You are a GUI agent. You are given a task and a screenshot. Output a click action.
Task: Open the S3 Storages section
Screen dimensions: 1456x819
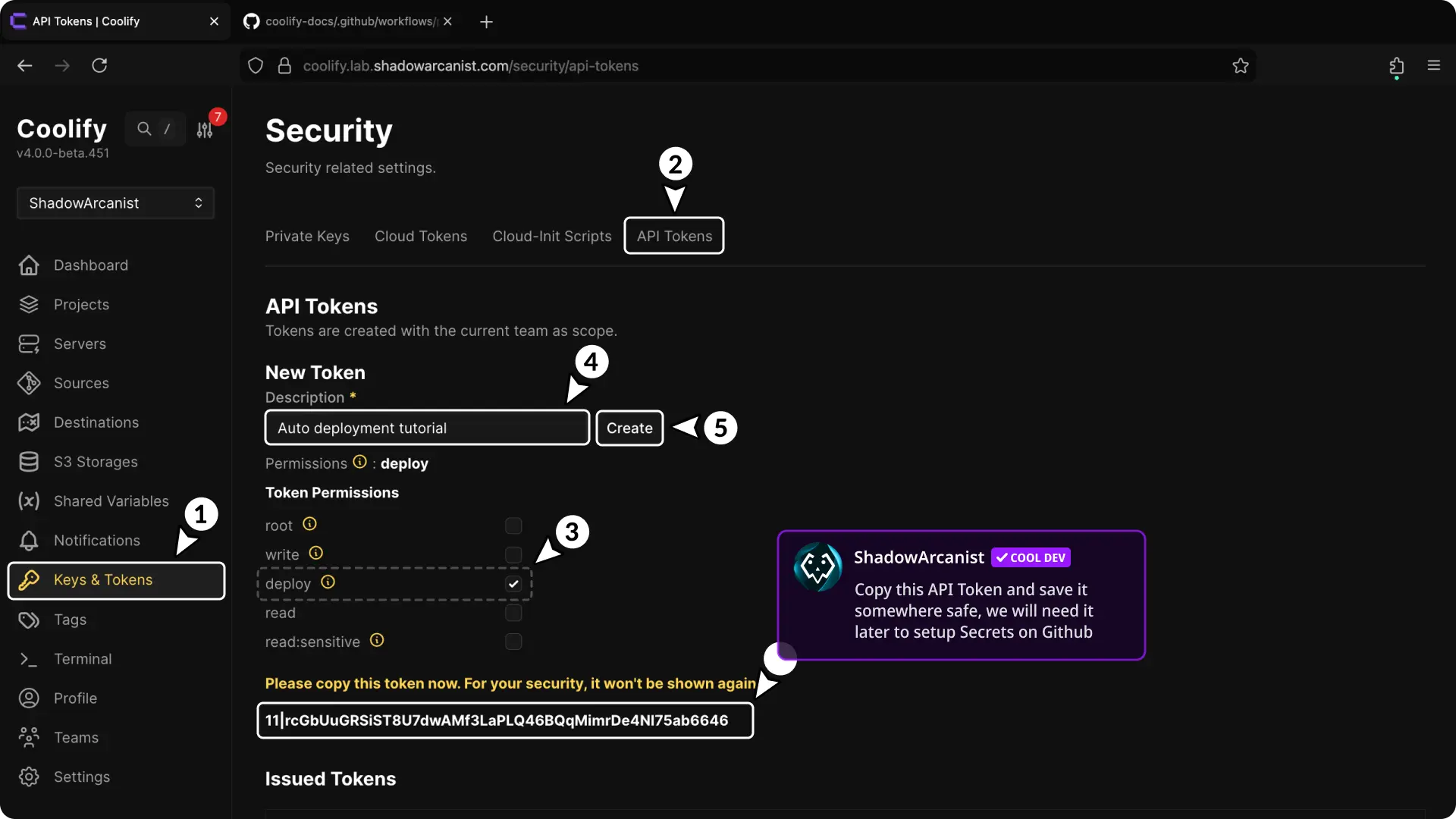point(96,462)
